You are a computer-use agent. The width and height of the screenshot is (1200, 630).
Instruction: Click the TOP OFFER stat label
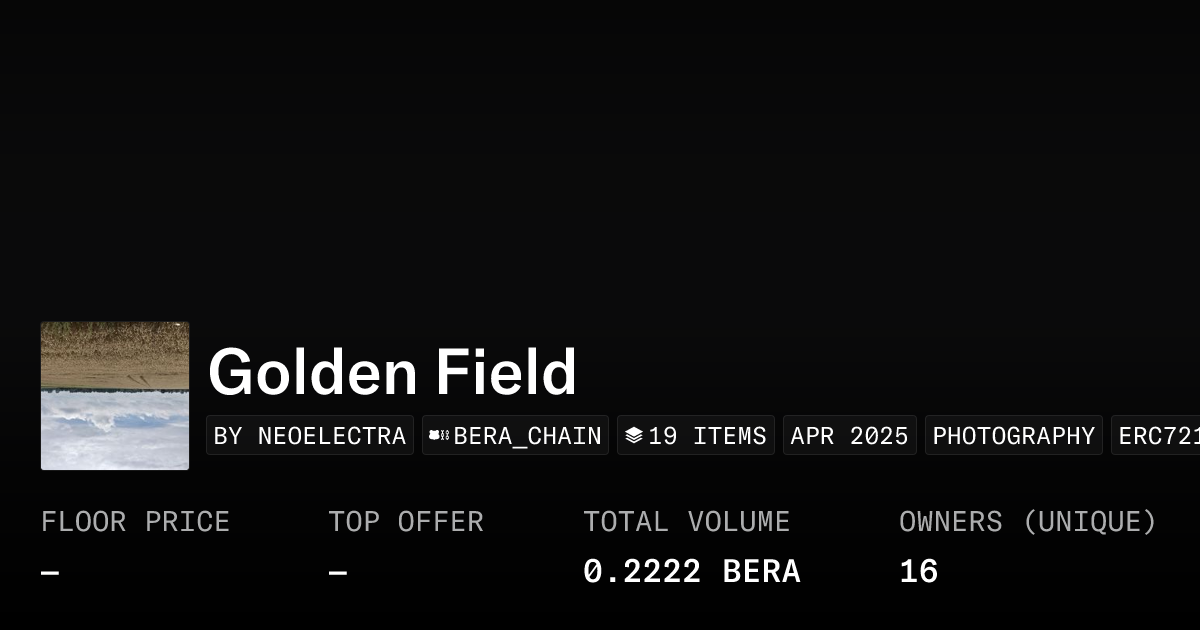(406, 521)
